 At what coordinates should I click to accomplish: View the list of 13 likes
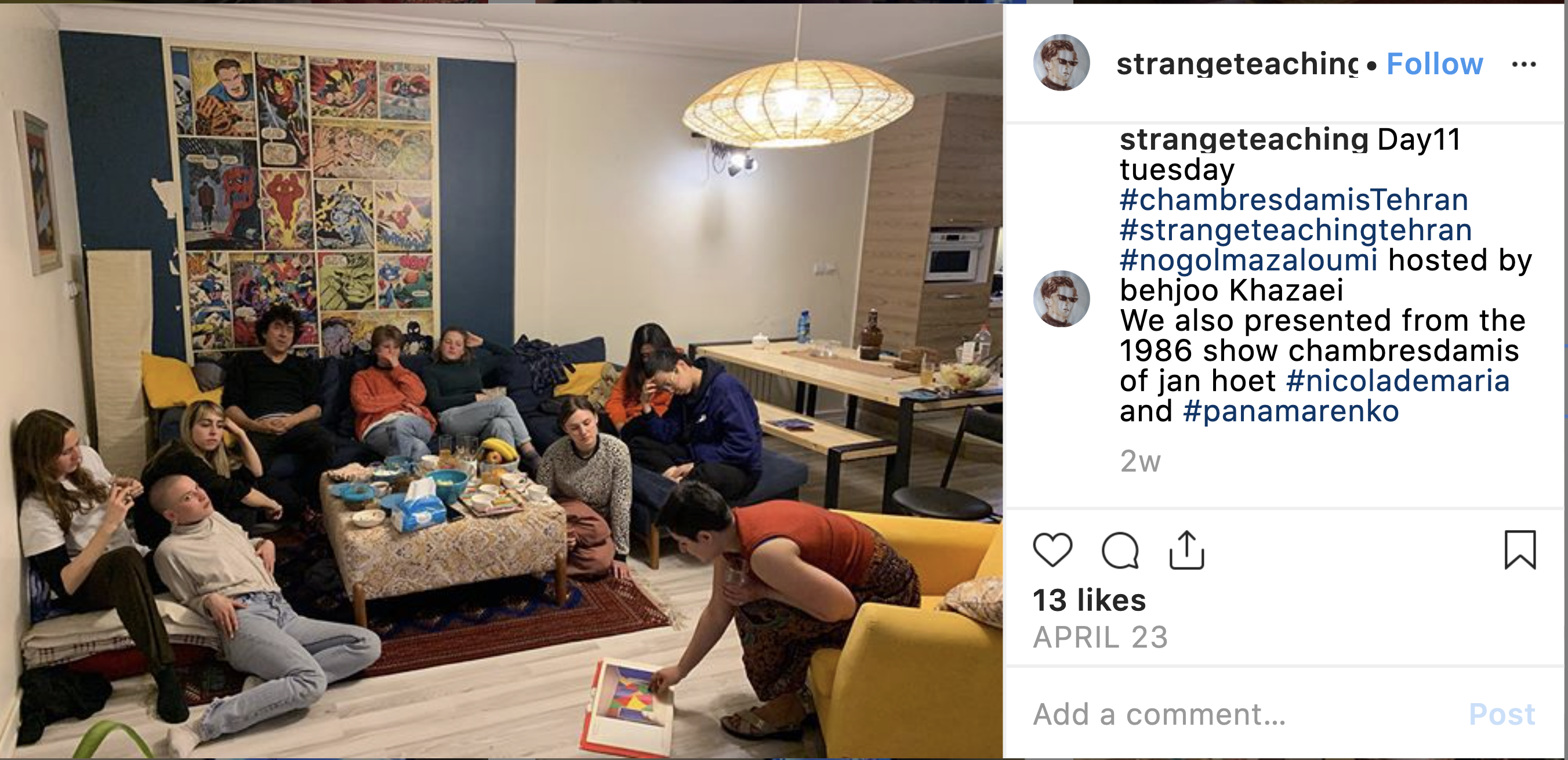pyautogui.click(x=1090, y=600)
